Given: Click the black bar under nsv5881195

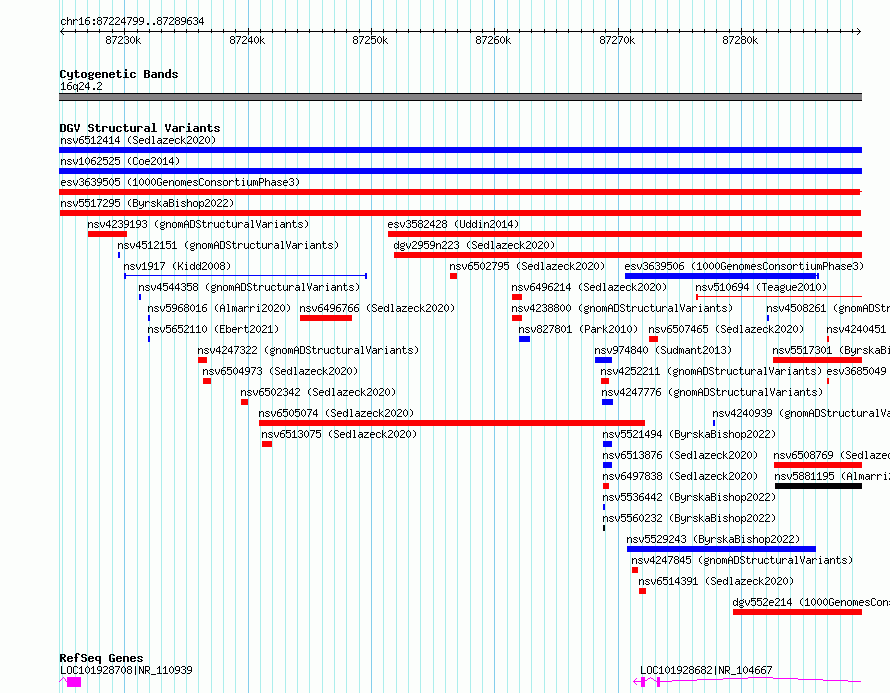Looking at the screenshot, I should [818, 486].
